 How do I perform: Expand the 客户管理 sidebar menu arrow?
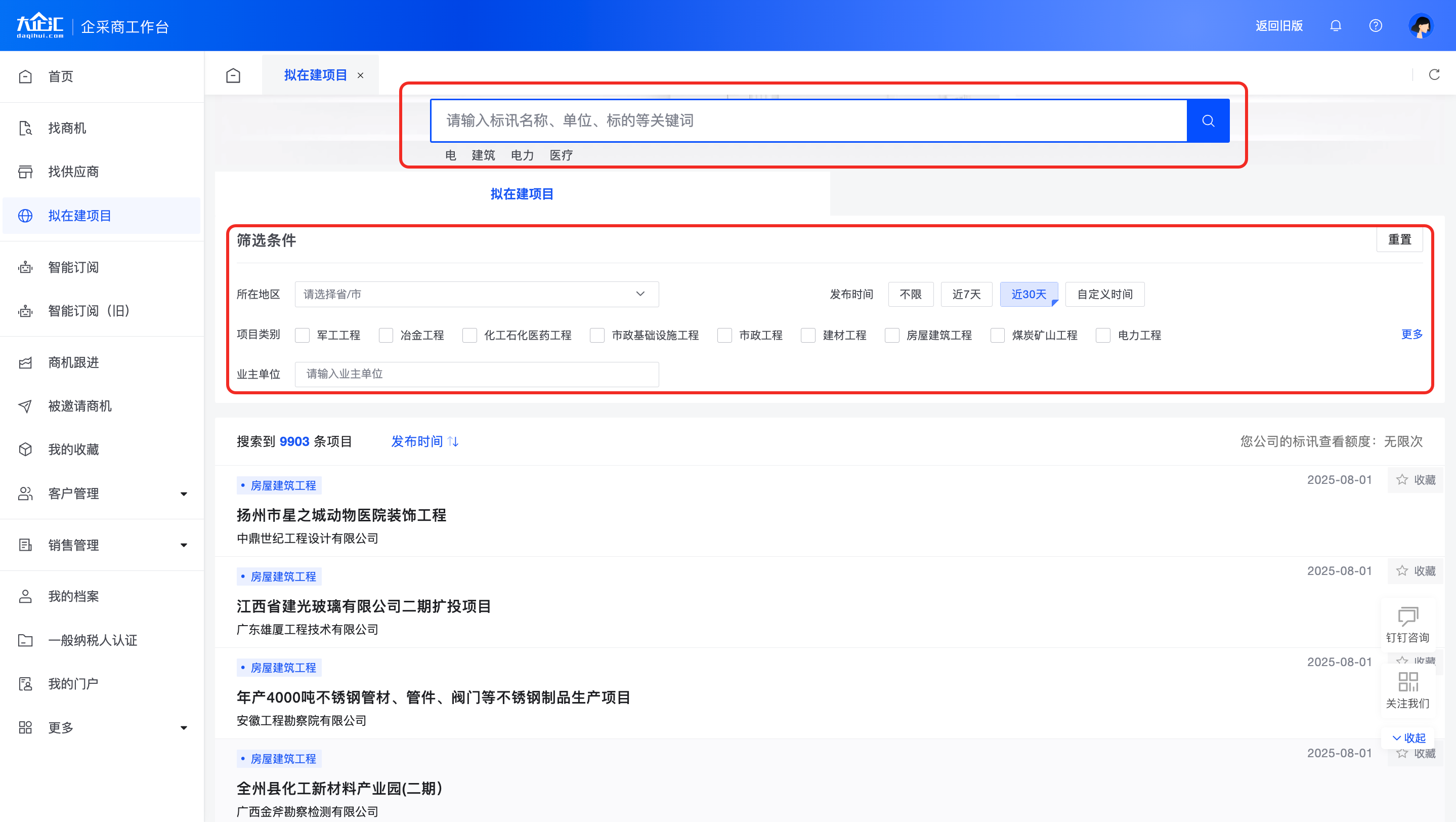pos(184,494)
